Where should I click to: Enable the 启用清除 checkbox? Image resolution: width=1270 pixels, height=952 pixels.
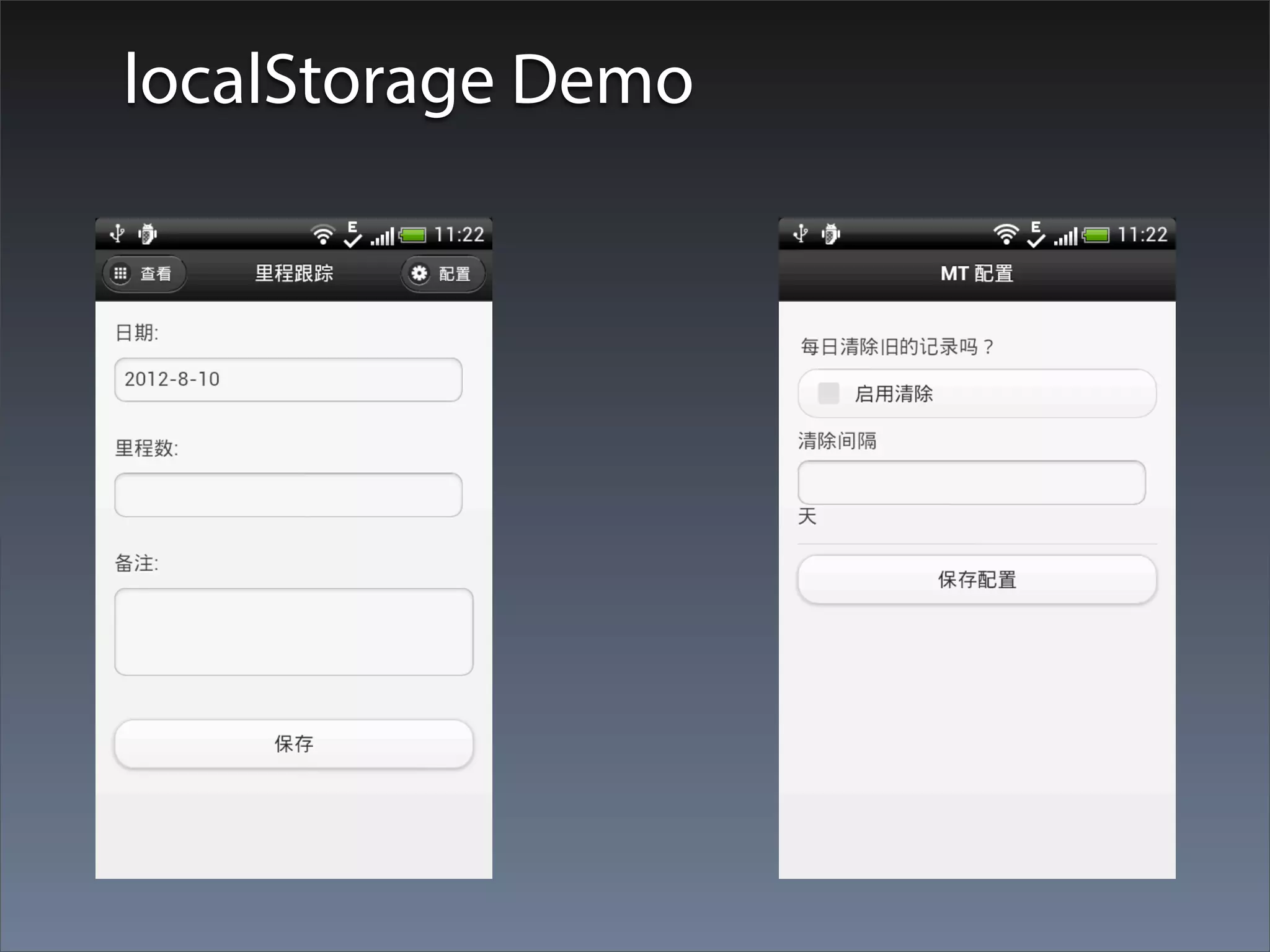[828, 393]
